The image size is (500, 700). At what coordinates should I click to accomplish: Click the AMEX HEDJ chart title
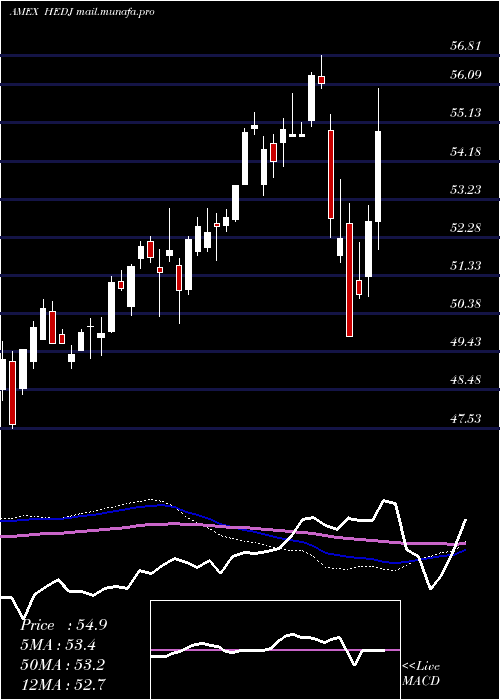tap(82, 12)
